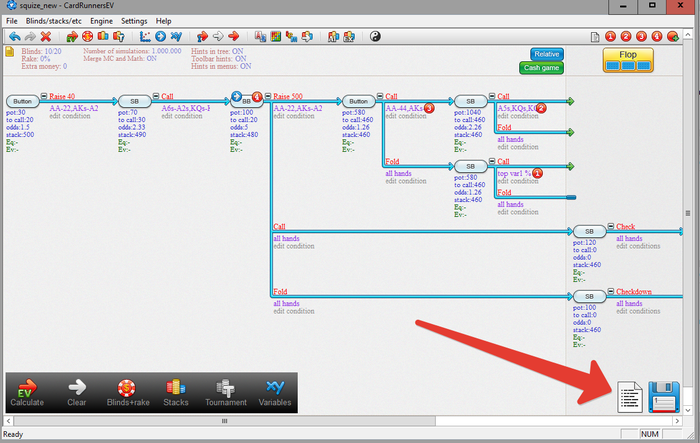Click the AI chip stacks toolbar icon
Image resolution: width=700 pixels, height=443 pixels.
pyautogui.click(x=333, y=37)
